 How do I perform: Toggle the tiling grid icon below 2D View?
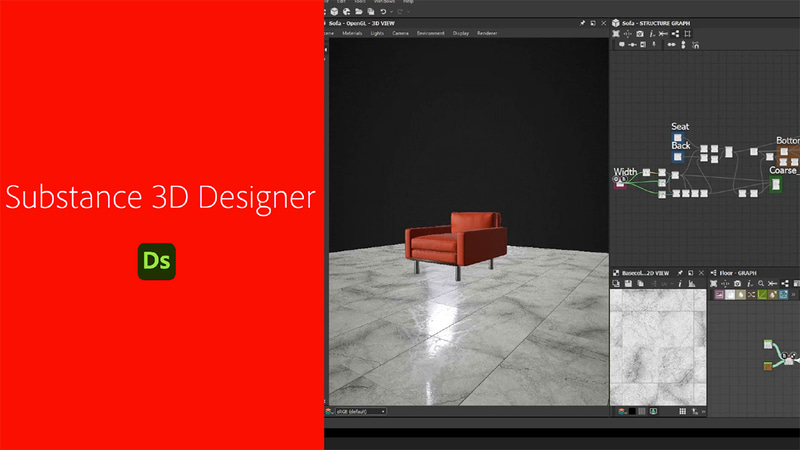click(642, 411)
